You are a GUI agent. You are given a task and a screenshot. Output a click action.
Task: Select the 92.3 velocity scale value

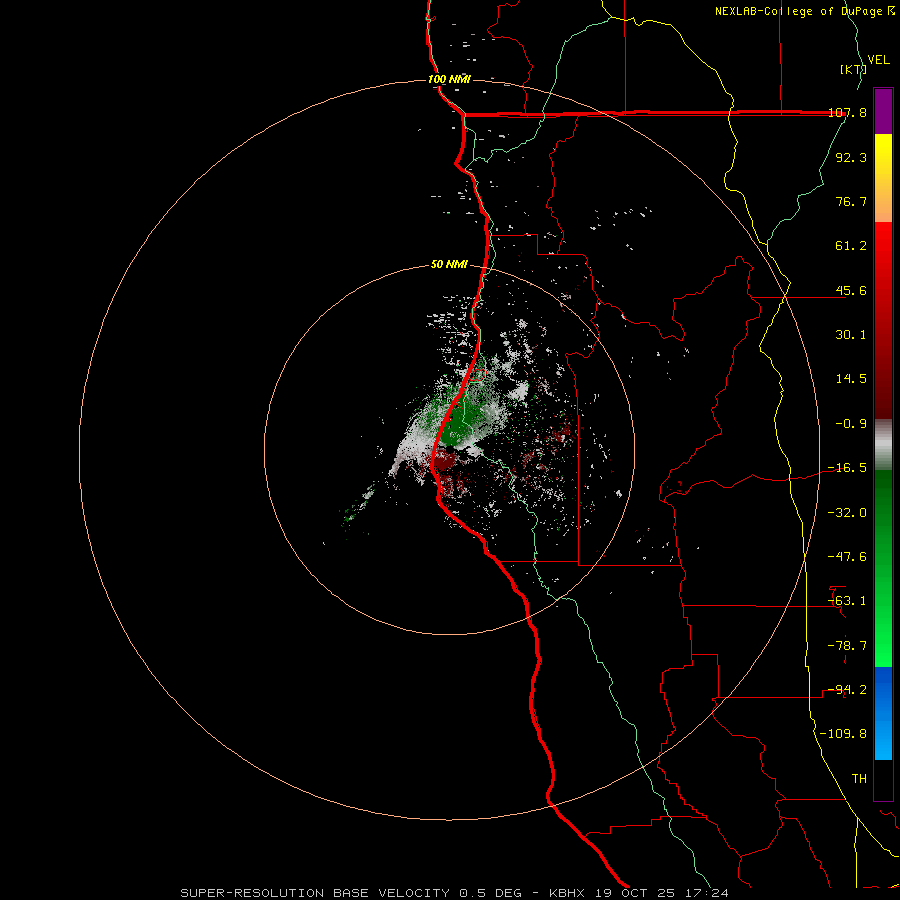click(851, 157)
